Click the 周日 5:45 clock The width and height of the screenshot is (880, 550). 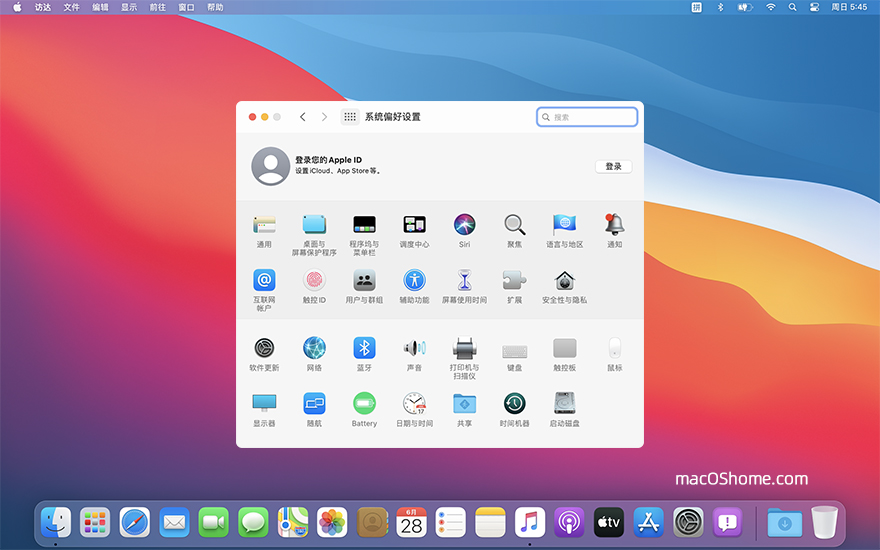[849, 7]
